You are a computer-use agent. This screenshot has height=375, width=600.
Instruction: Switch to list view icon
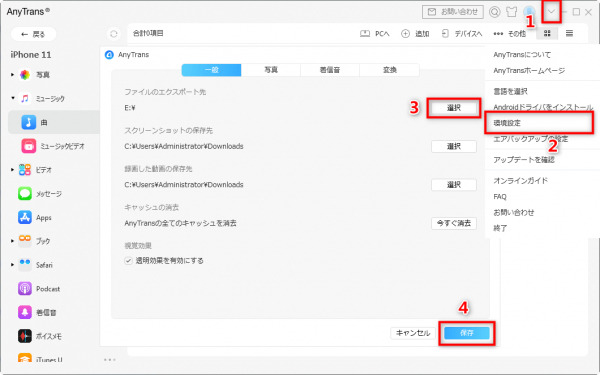pyautogui.click(x=569, y=34)
